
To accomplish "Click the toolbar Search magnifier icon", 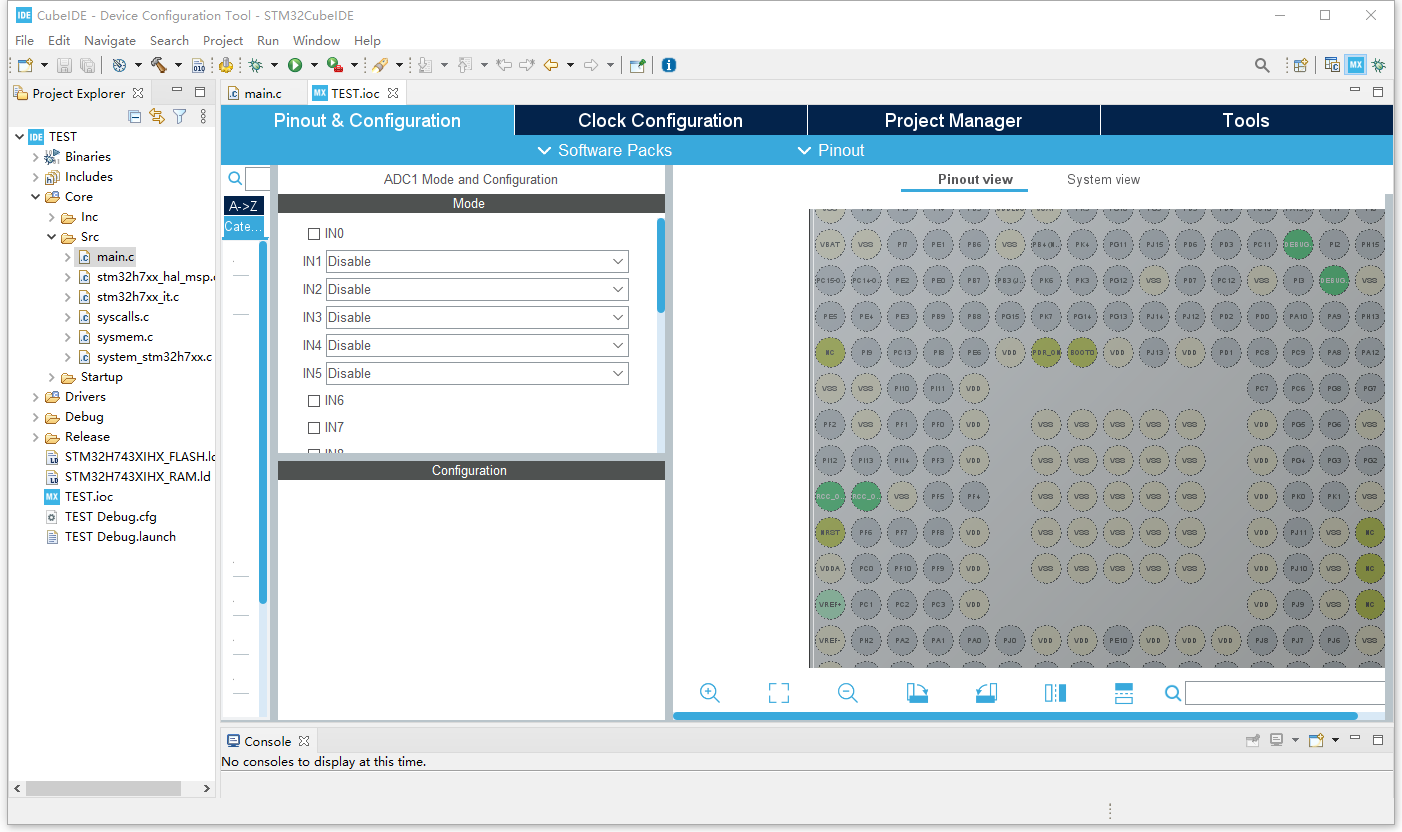I will pos(1262,65).
